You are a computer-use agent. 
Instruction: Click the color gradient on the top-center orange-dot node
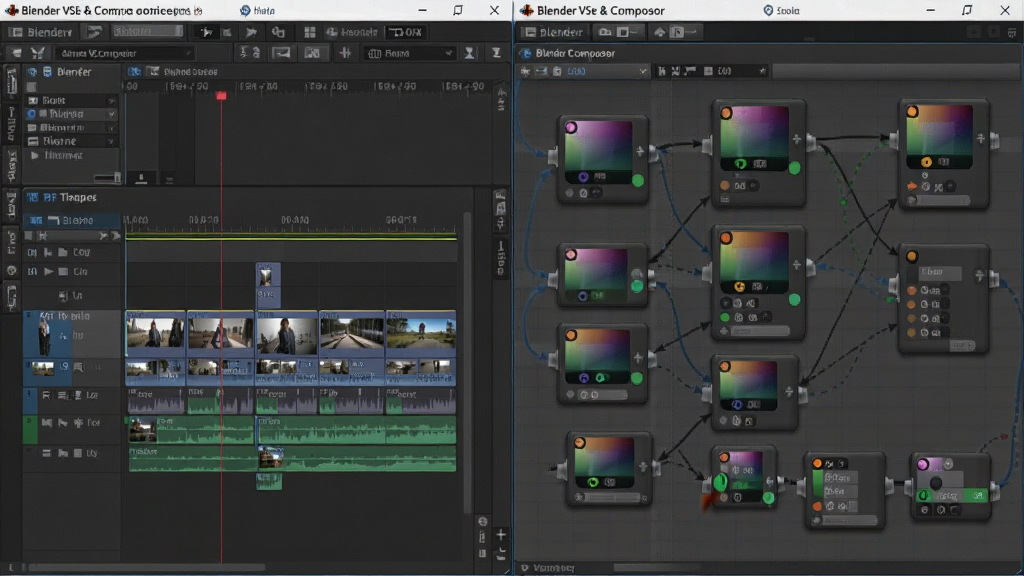click(754, 132)
